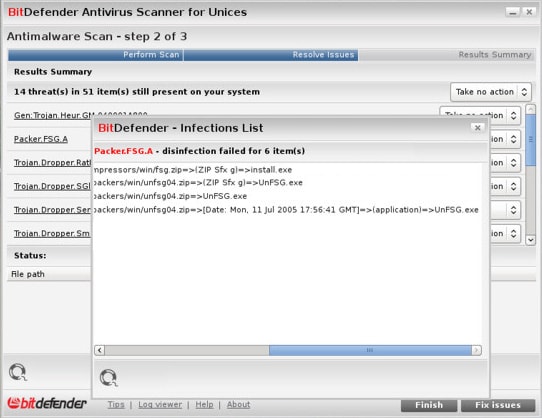Open the Log viewer link
The height and width of the screenshot is (418, 542).
tap(160, 404)
